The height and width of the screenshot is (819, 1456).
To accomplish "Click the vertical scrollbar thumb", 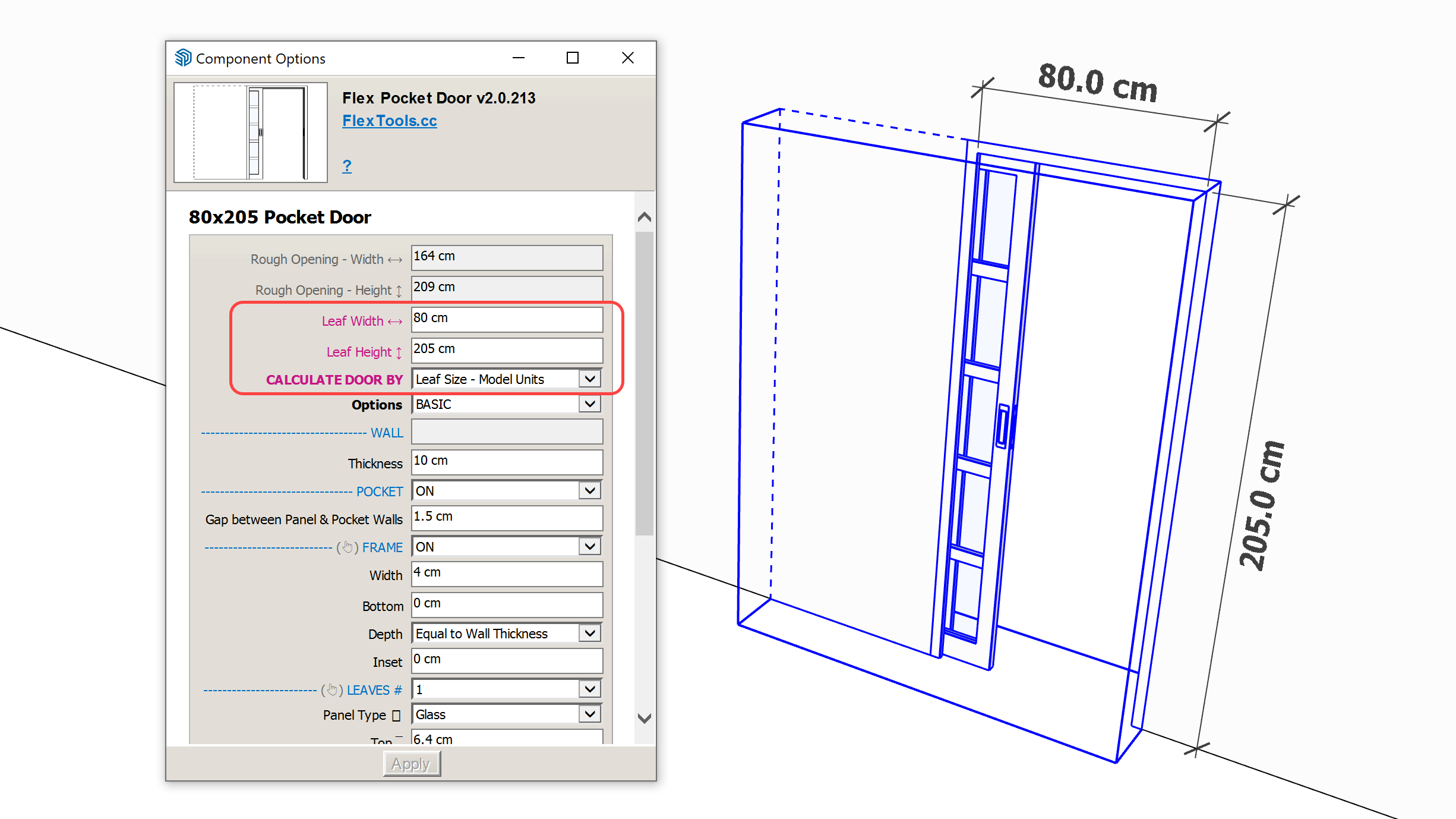I will coord(644,383).
